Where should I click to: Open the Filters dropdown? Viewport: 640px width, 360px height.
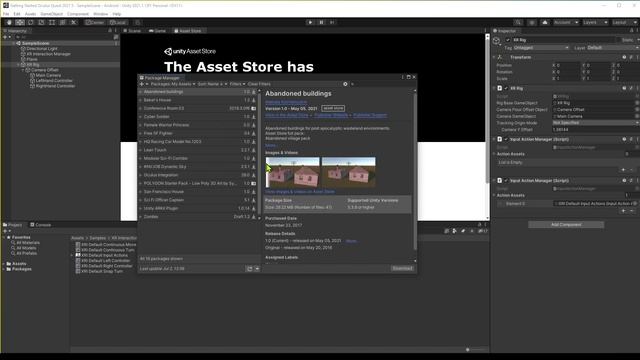tap(237, 84)
